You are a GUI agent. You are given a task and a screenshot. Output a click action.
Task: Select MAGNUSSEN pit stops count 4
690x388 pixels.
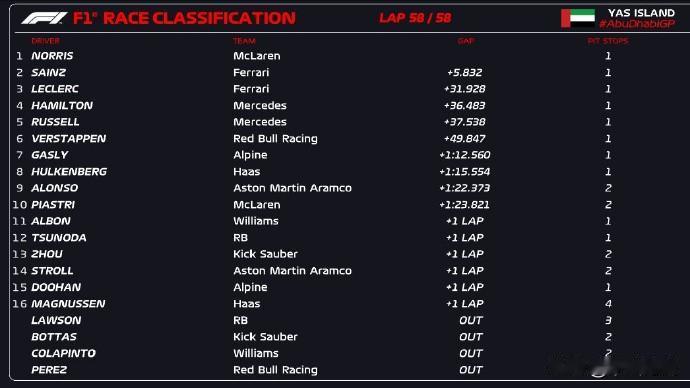(608, 304)
